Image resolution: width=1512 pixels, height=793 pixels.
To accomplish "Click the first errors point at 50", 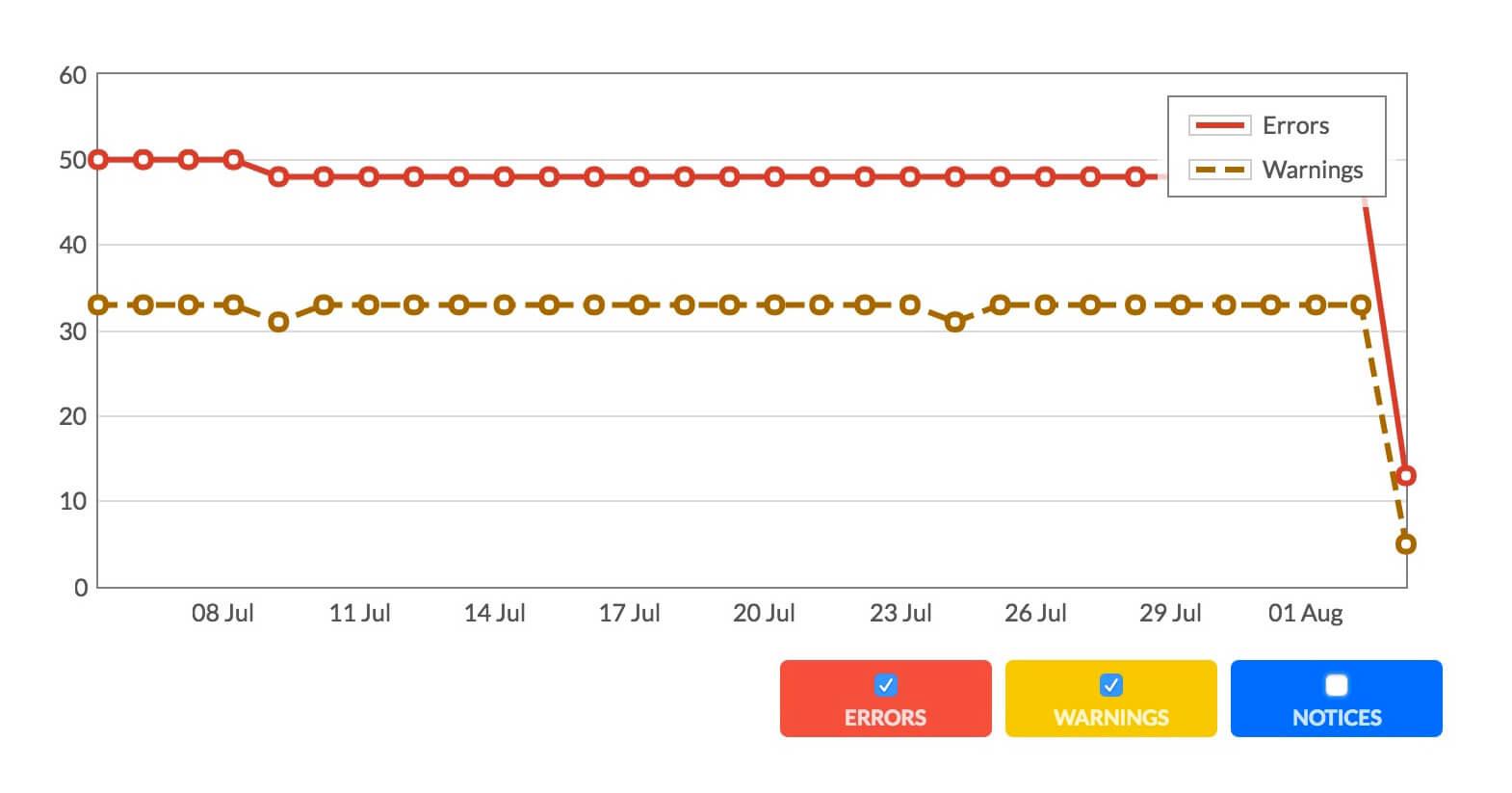I will coord(98,159).
